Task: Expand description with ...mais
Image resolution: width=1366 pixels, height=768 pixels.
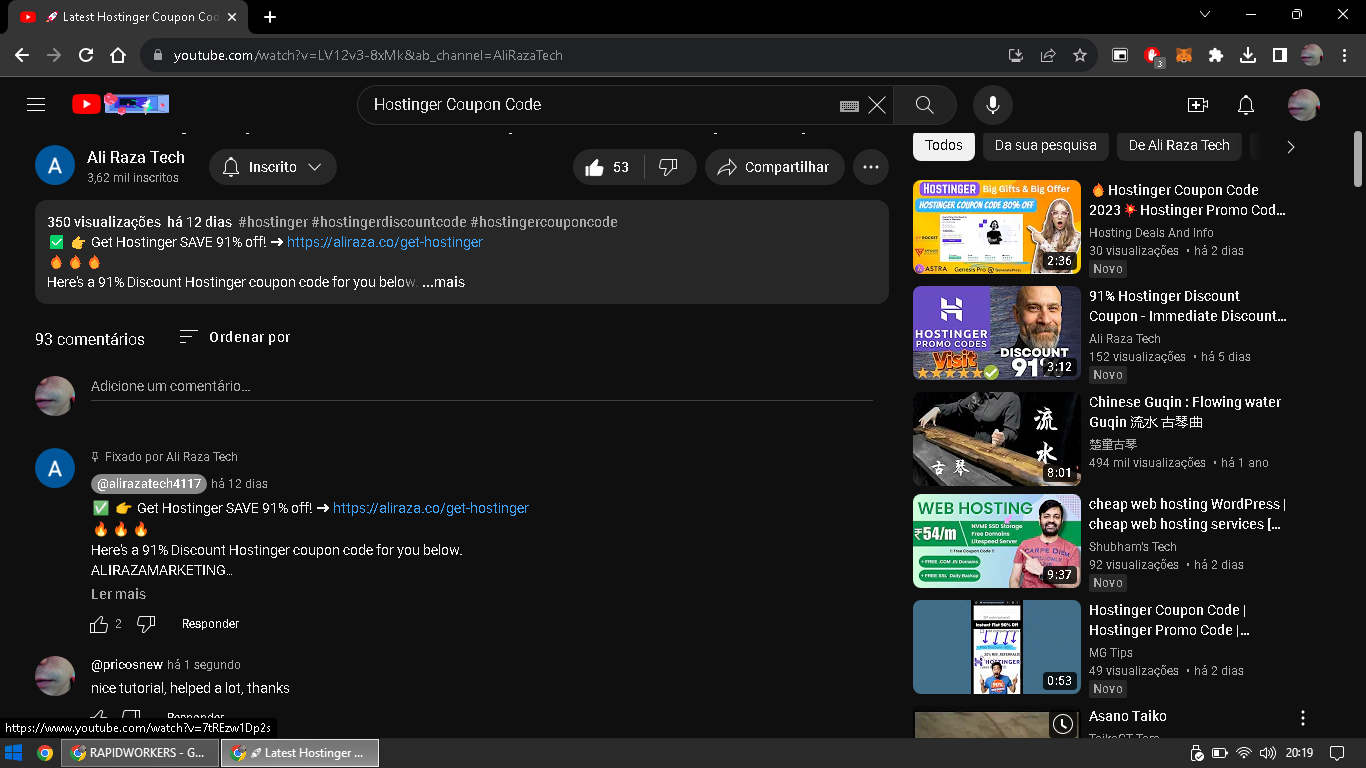Action: click(443, 282)
